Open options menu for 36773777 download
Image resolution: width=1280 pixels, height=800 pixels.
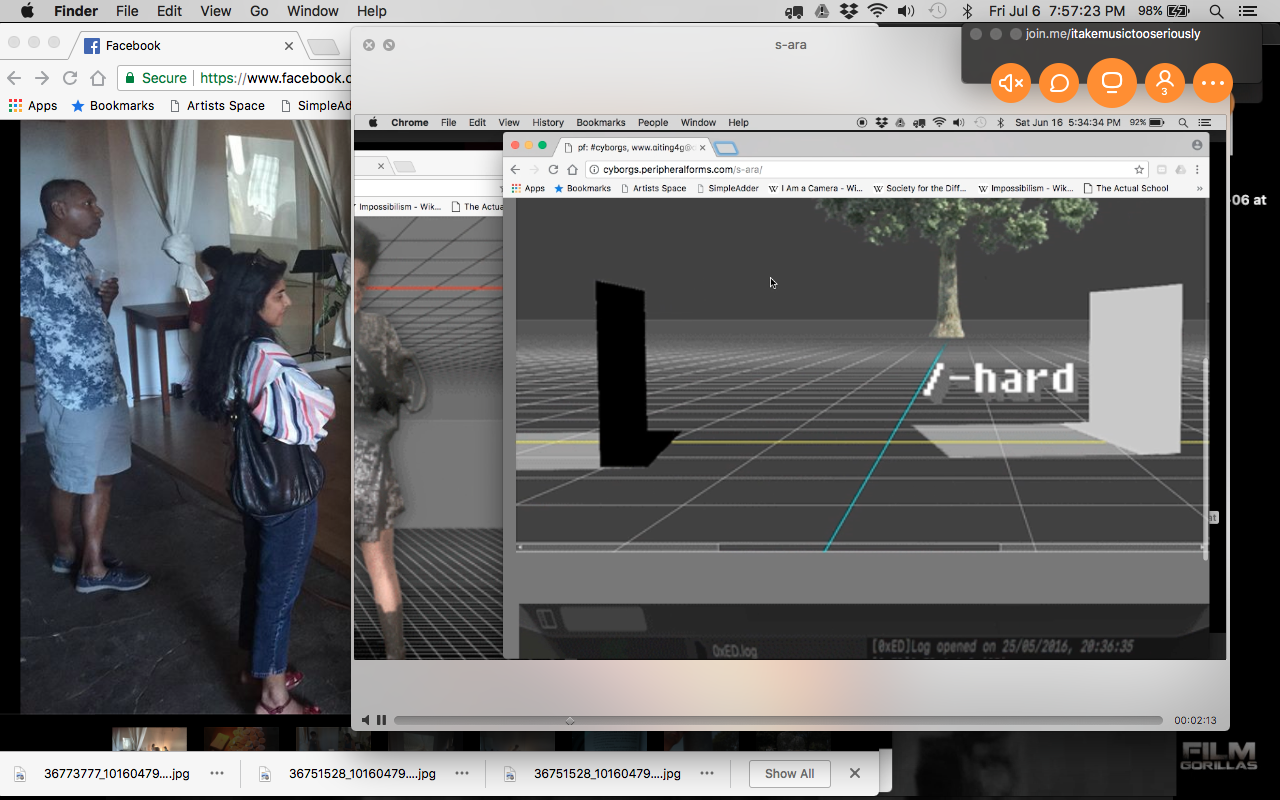coord(217,773)
